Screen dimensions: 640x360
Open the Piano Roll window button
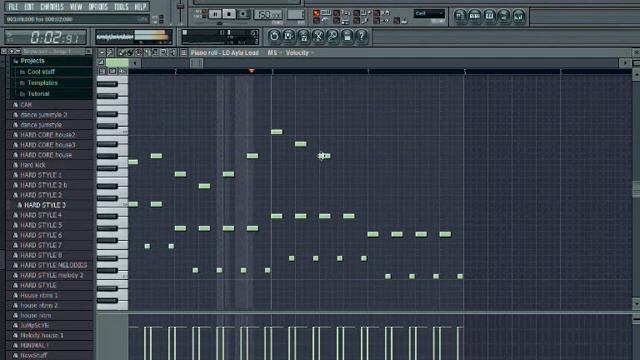pos(489,16)
